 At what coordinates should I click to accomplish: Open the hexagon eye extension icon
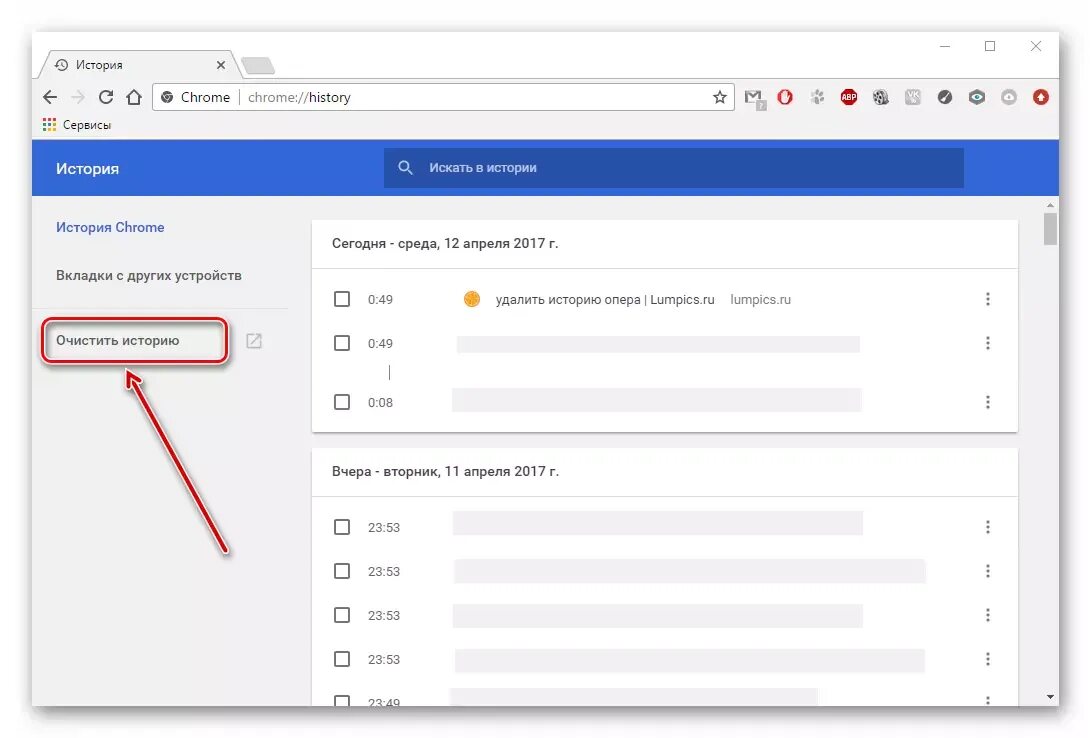click(x=977, y=97)
